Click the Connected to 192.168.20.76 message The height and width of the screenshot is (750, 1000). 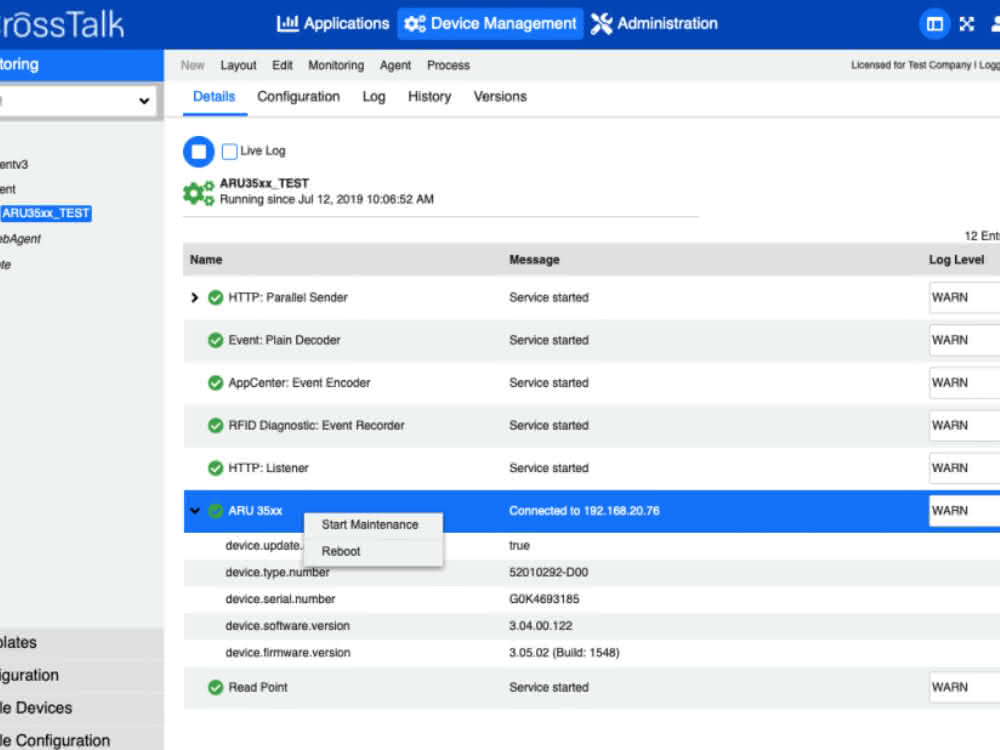tap(584, 511)
